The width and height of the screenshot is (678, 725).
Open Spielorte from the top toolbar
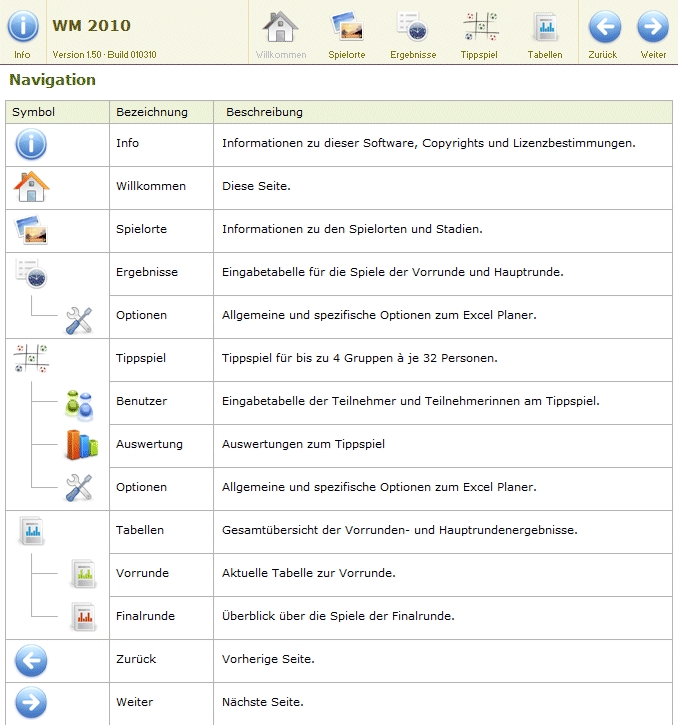(346, 27)
